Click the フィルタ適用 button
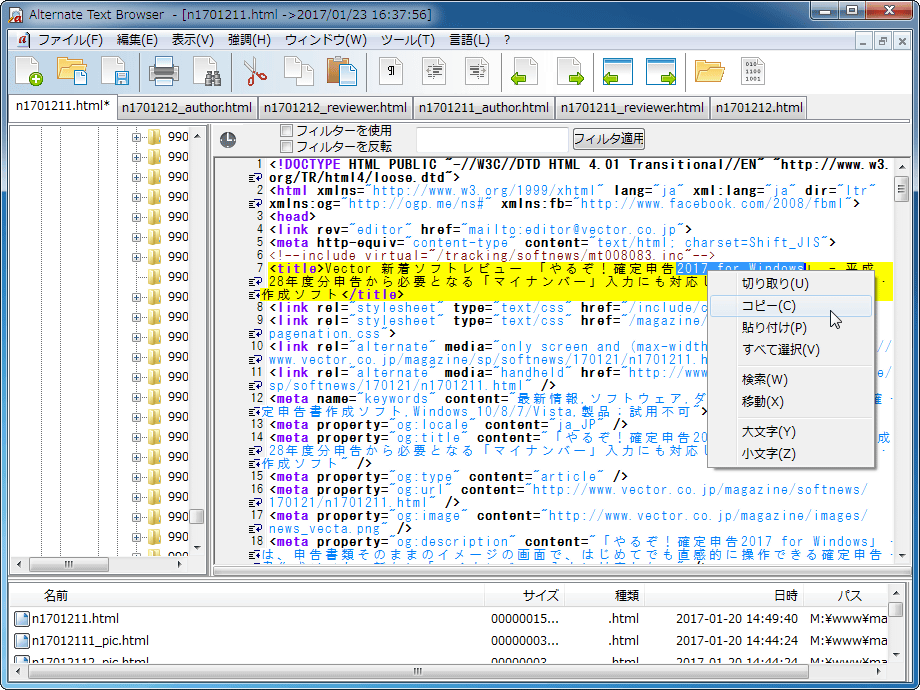The height and width of the screenshot is (690, 920). (608, 139)
